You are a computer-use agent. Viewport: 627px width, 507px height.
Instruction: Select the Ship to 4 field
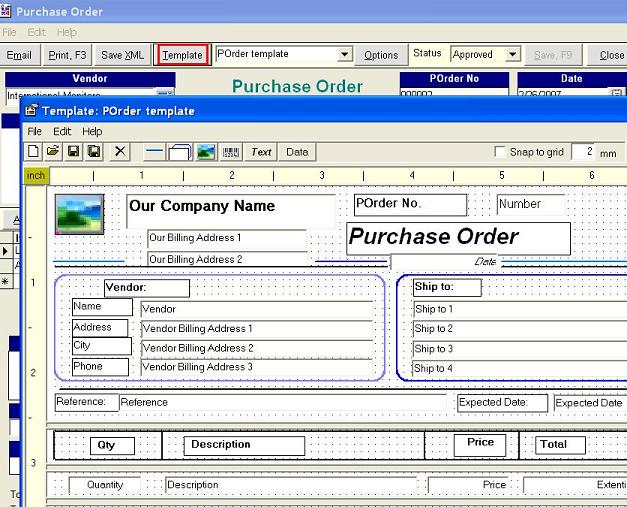[520, 368]
